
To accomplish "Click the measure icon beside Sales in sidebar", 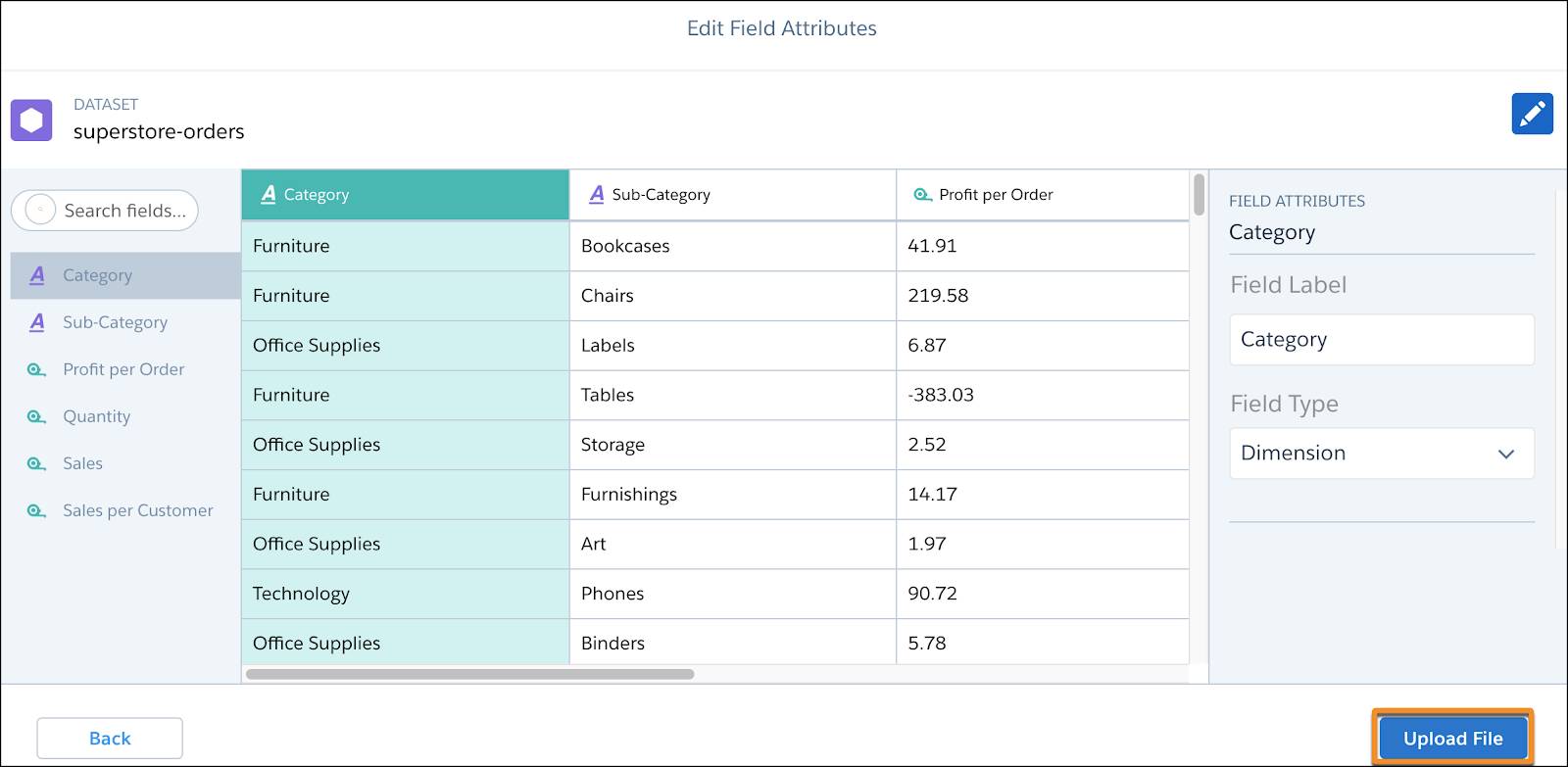I will pyautogui.click(x=36, y=463).
